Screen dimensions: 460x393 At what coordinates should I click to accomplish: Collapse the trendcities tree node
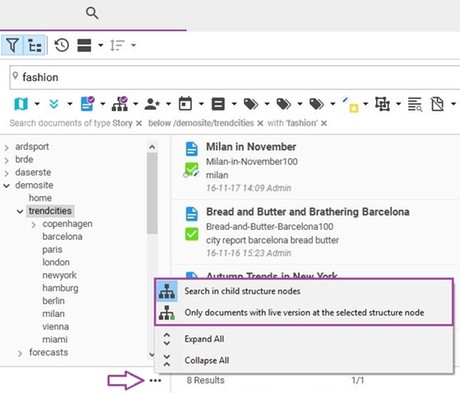pyautogui.click(x=20, y=211)
